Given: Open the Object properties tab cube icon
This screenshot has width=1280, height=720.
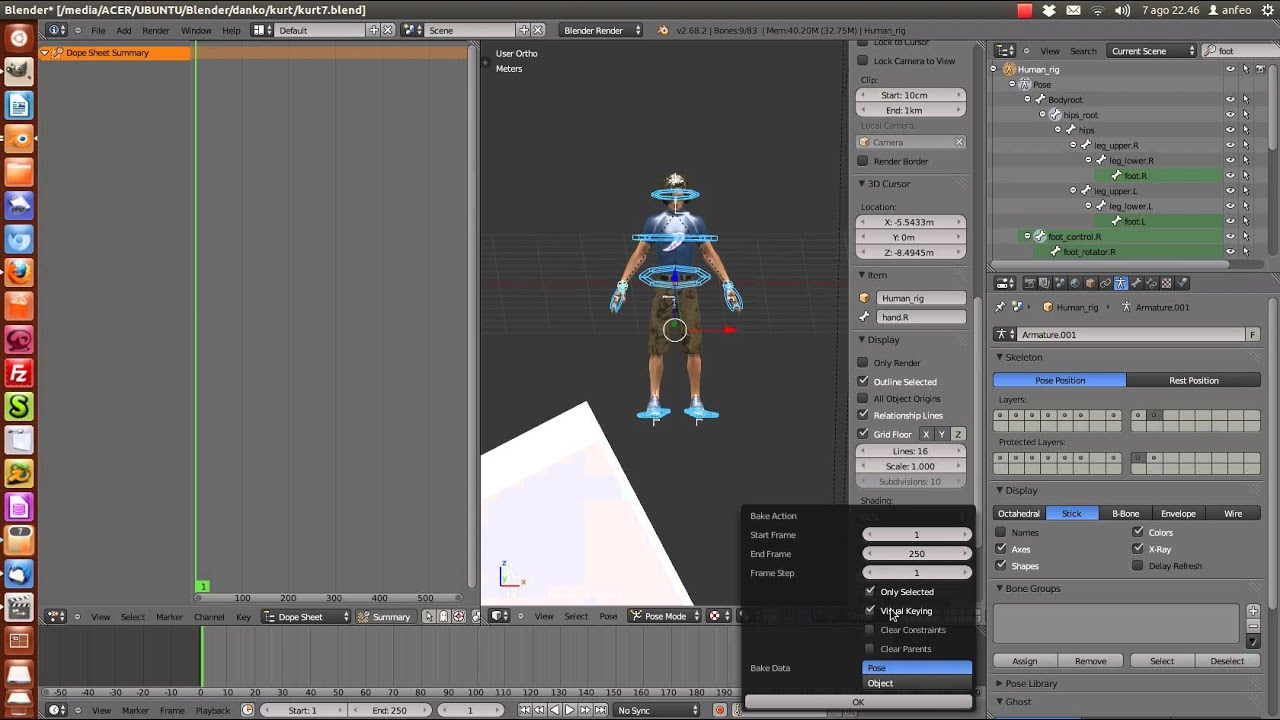Looking at the screenshot, I should coord(1090,283).
